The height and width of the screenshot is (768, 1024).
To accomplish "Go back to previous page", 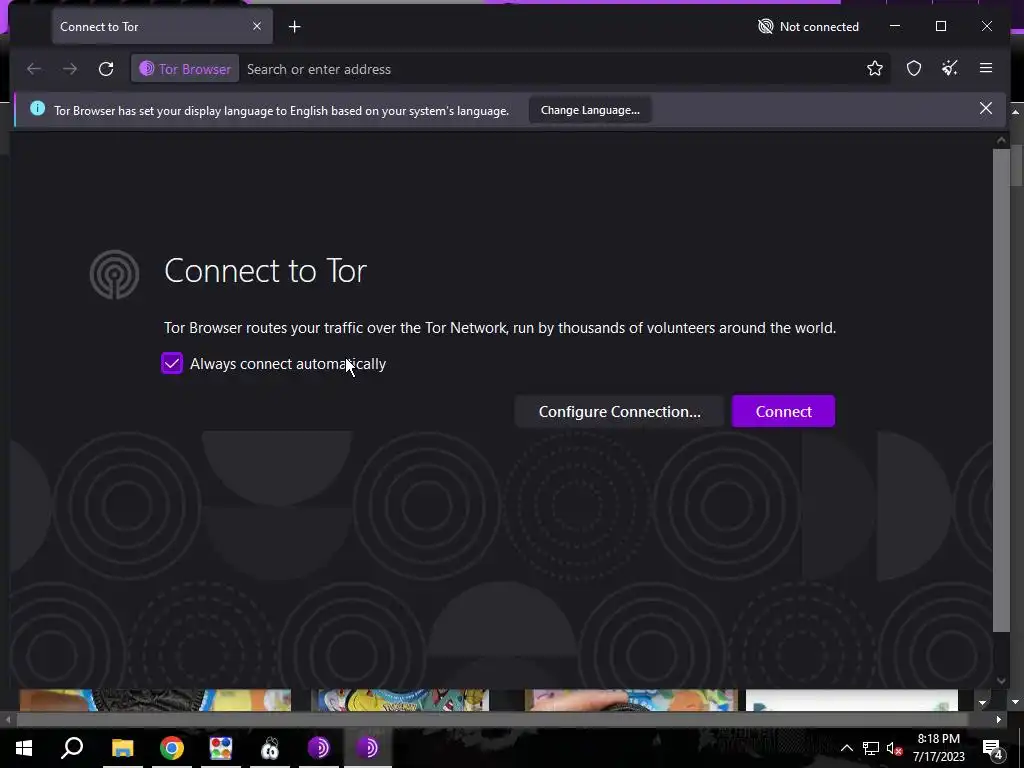I will (x=34, y=69).
